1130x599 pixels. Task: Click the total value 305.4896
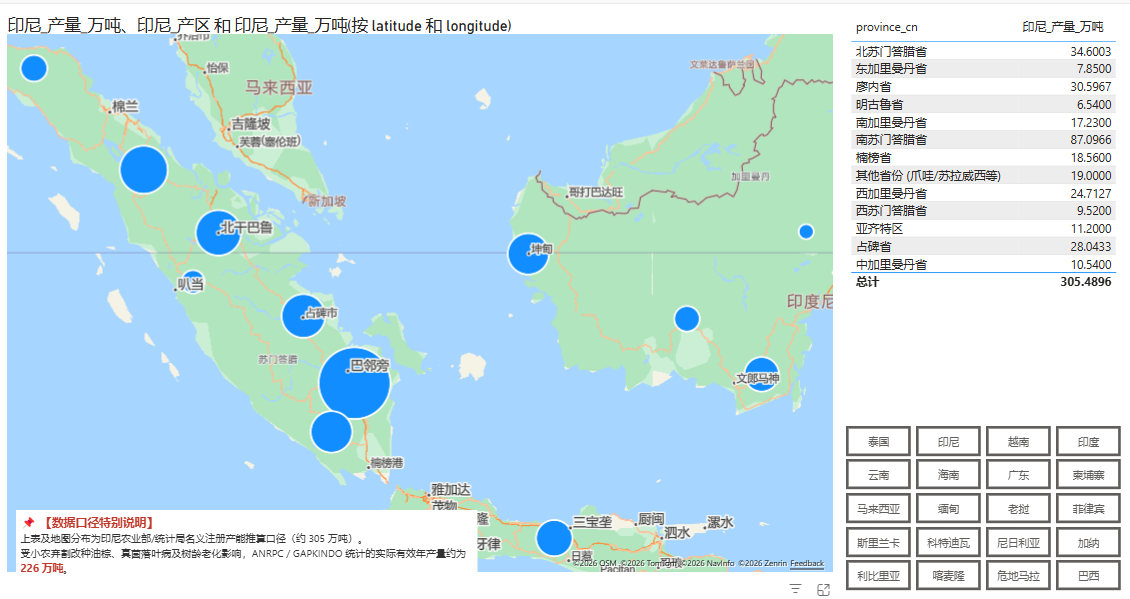click(x=1085, y=282)
